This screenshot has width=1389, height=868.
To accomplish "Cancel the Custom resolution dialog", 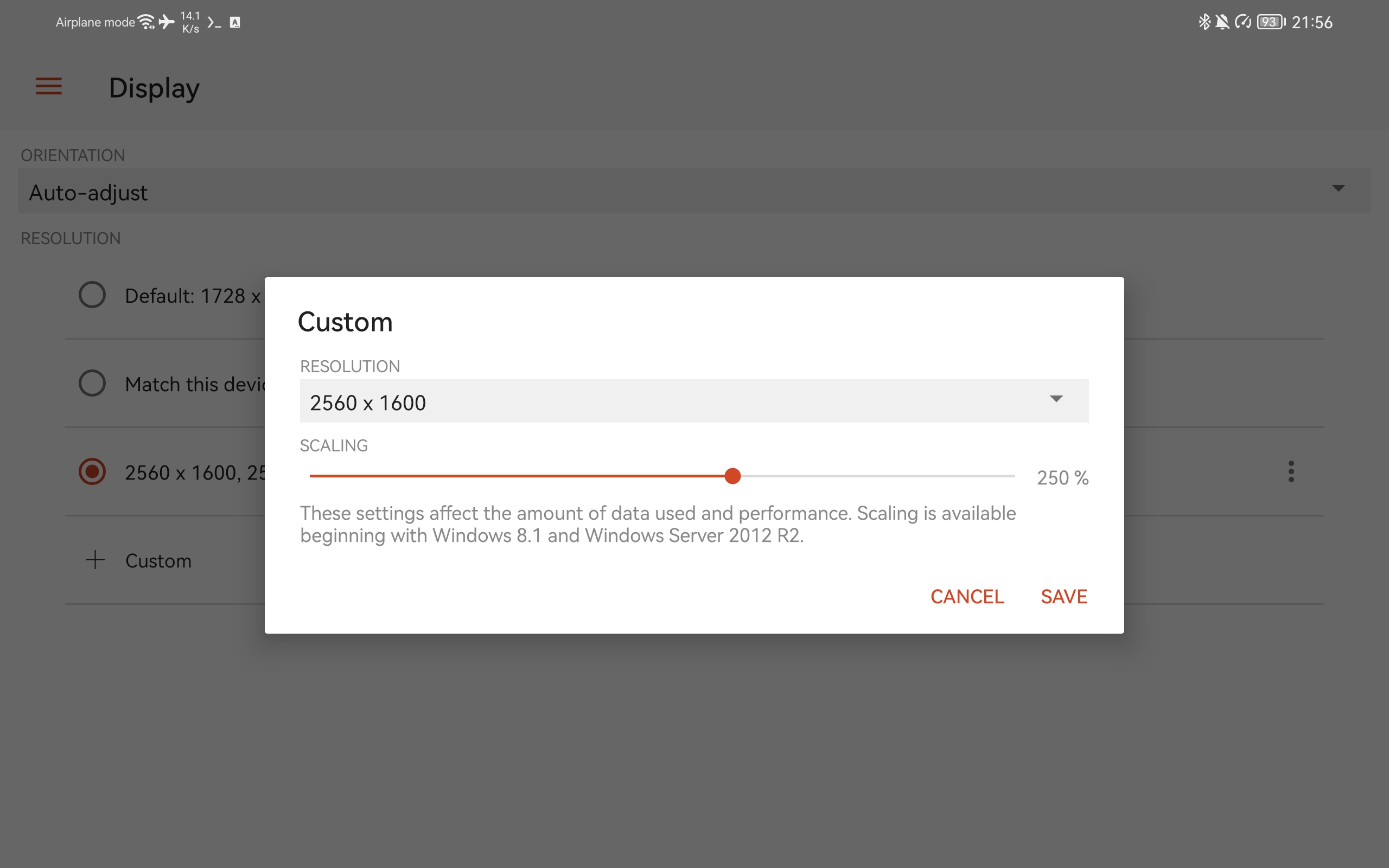I will pyautogui.click(x=966, y=596).
